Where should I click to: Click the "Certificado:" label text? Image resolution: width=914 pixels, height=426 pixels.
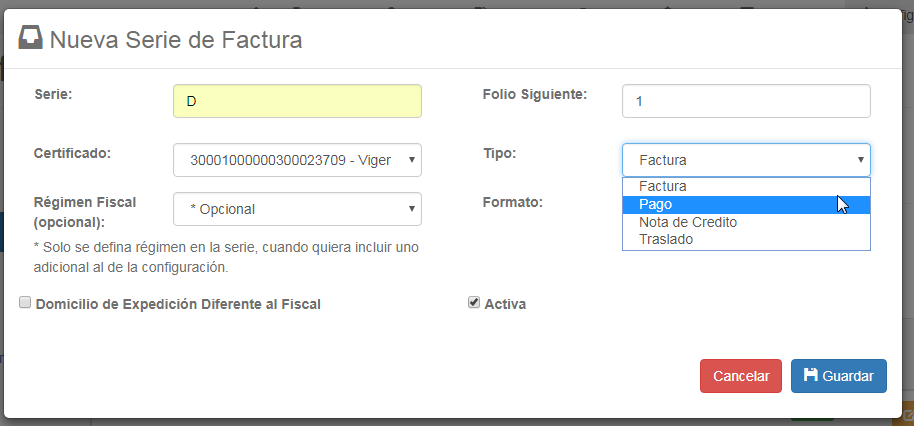pos(72,153)
